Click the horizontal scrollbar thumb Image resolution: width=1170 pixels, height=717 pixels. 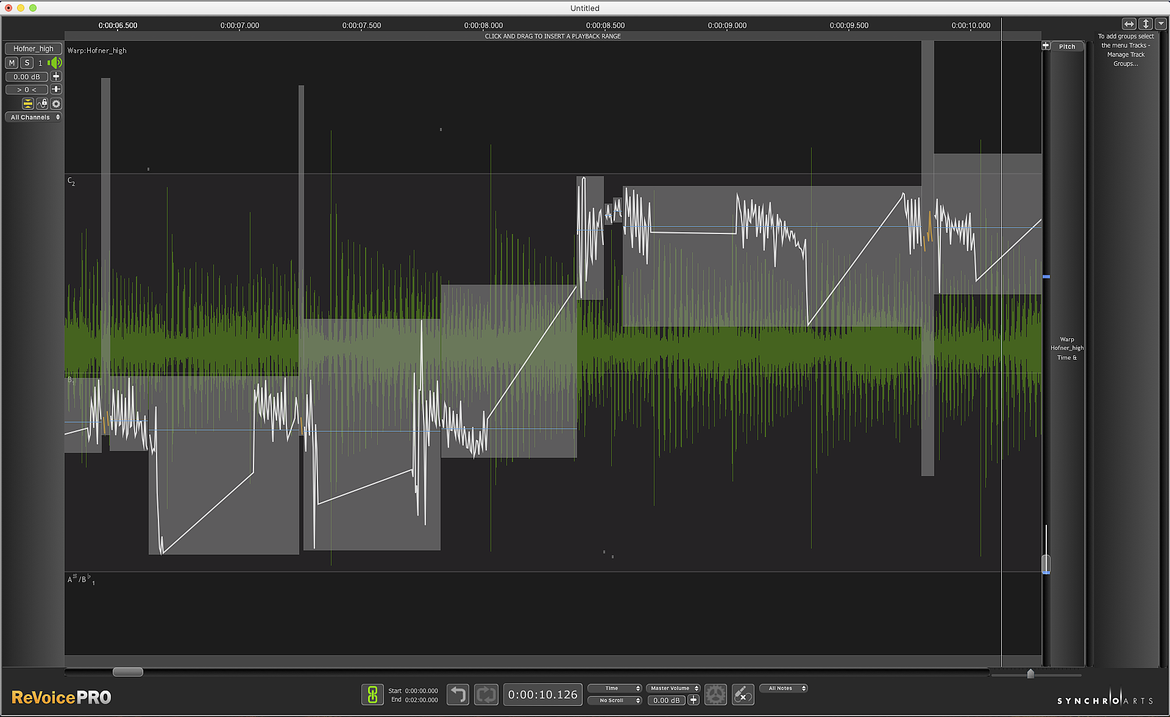click(x=128, y=672)
